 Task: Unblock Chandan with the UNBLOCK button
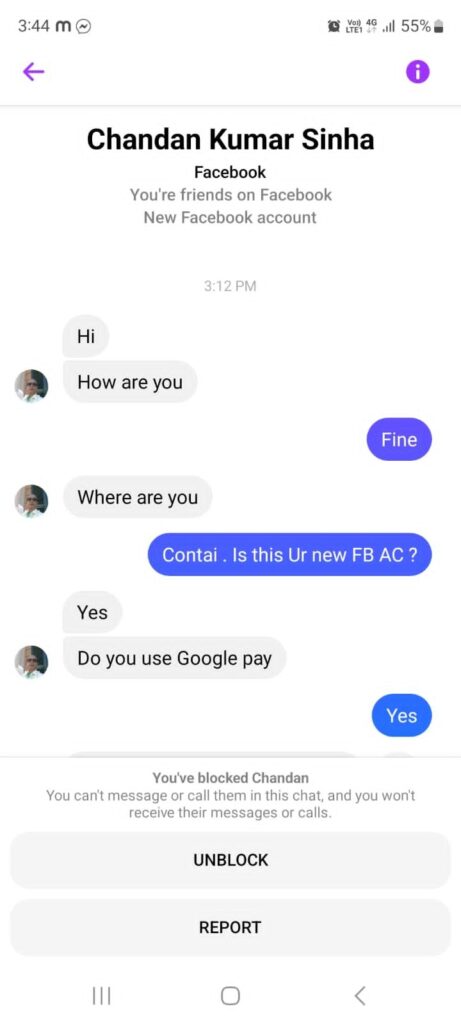[x=230, y=860]
